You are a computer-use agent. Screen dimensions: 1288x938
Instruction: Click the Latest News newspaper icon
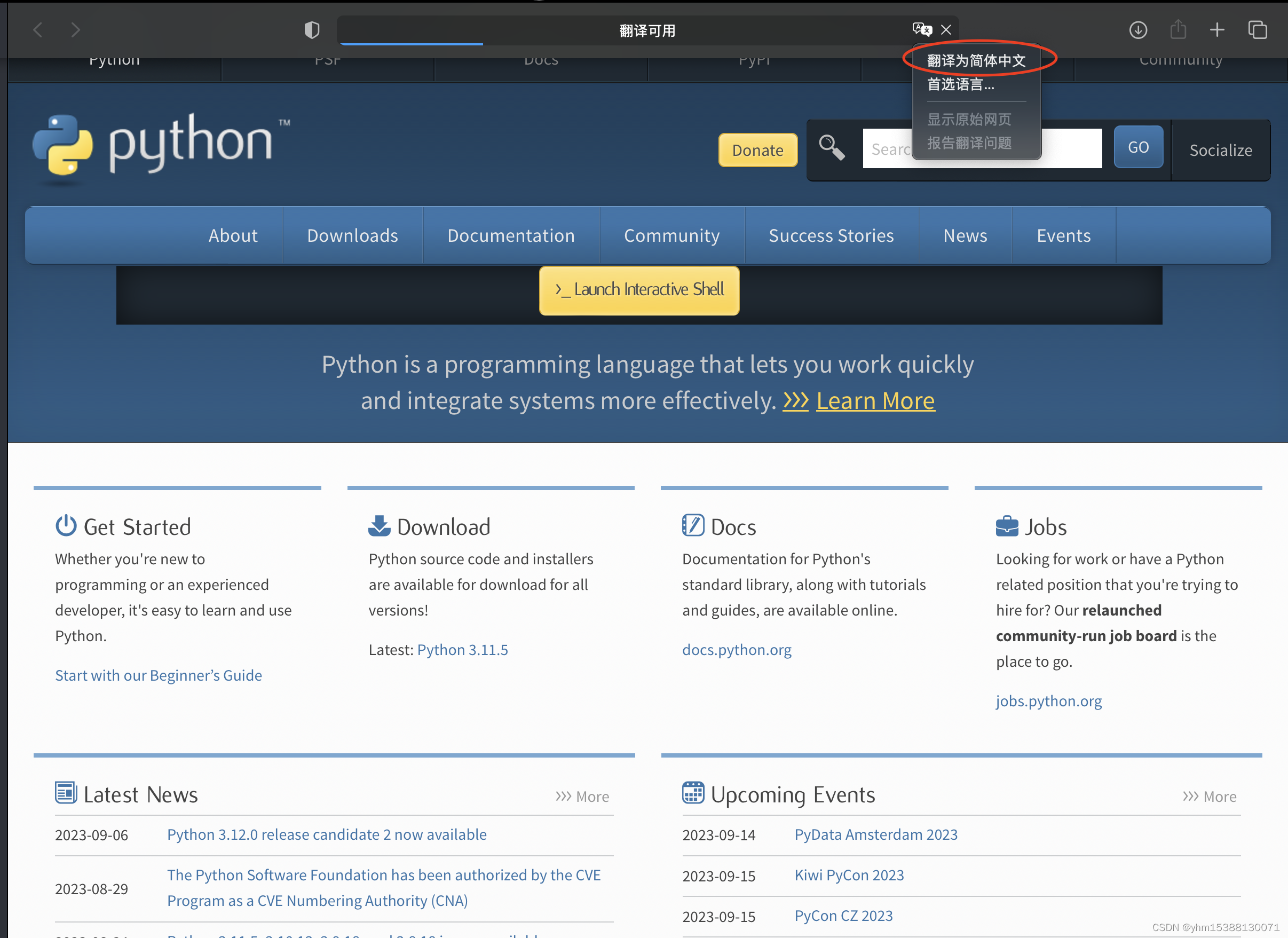(x=66, y=793)
